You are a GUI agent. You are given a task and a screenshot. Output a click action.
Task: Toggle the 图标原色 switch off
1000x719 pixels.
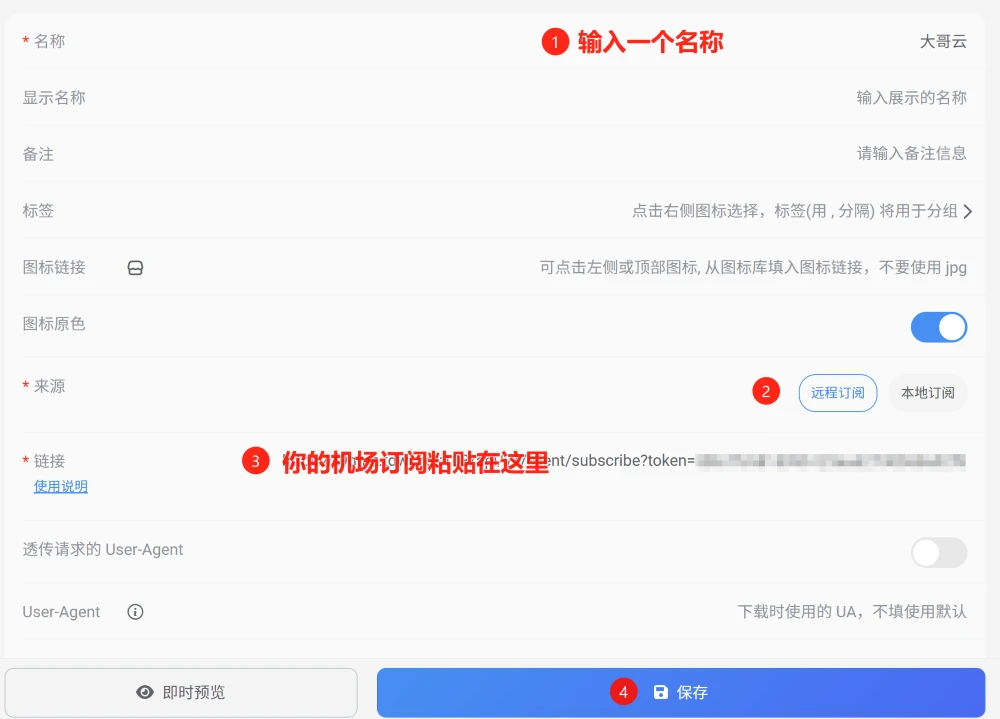(939, 327)
